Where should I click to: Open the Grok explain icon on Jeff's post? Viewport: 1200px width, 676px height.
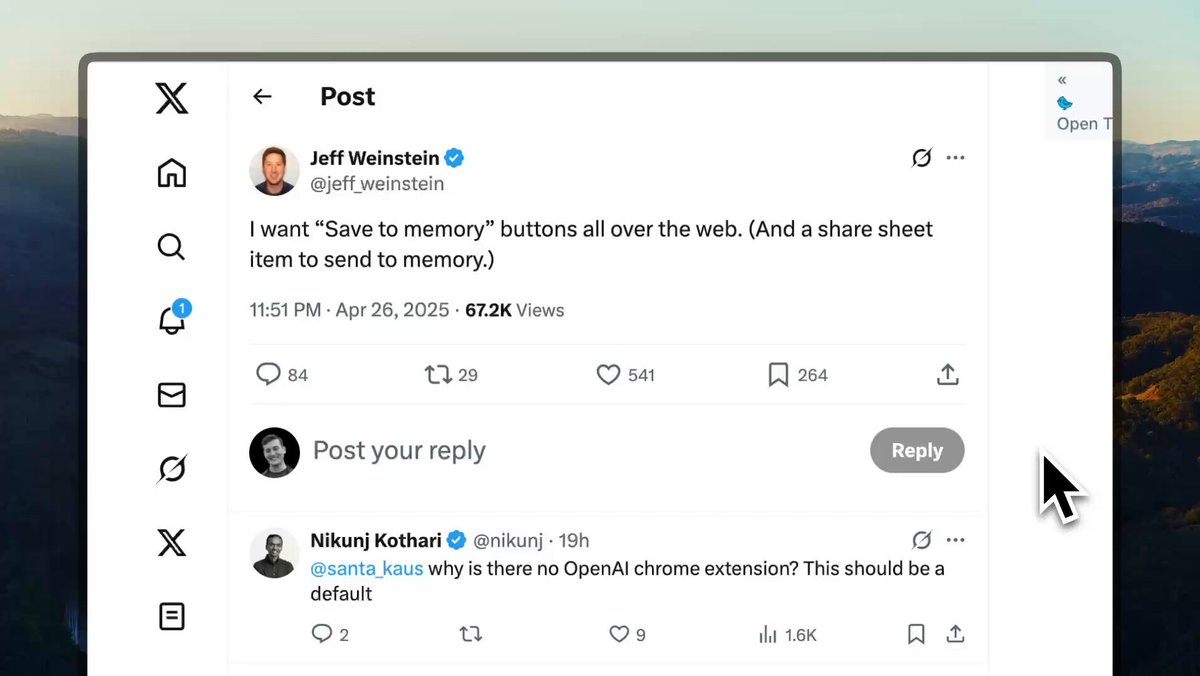coord(922,157)
